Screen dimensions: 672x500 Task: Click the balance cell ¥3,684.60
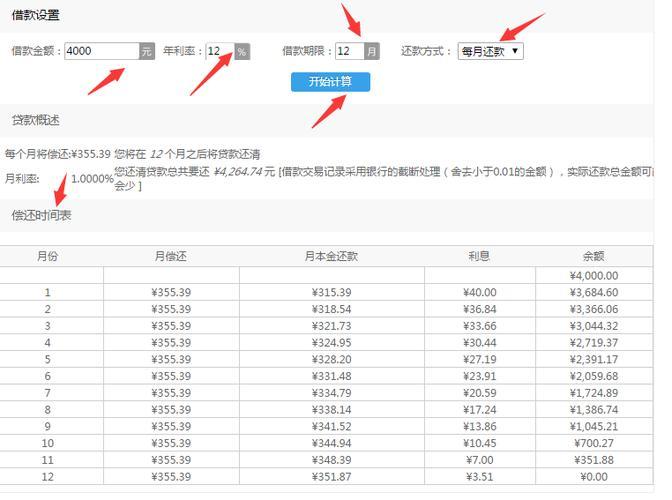(x=594, y=293)
